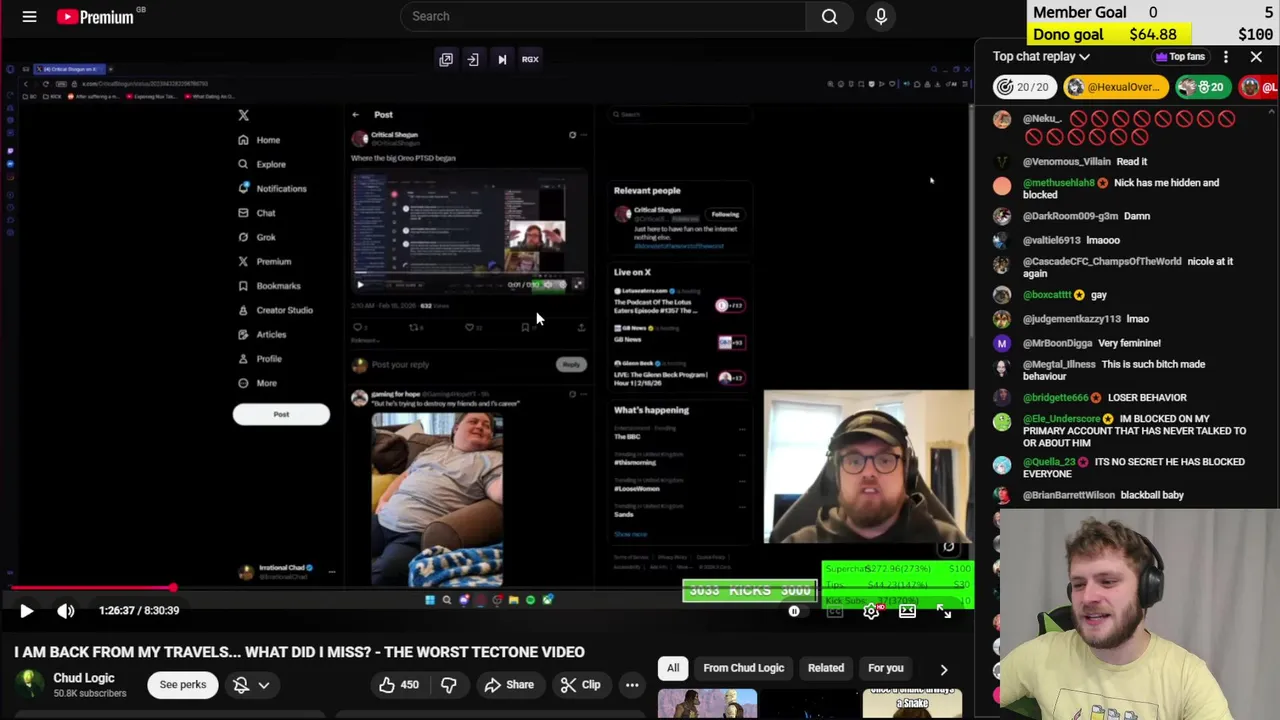Click the enter-arrow overlay icon above the video

(x=473, y=59)
